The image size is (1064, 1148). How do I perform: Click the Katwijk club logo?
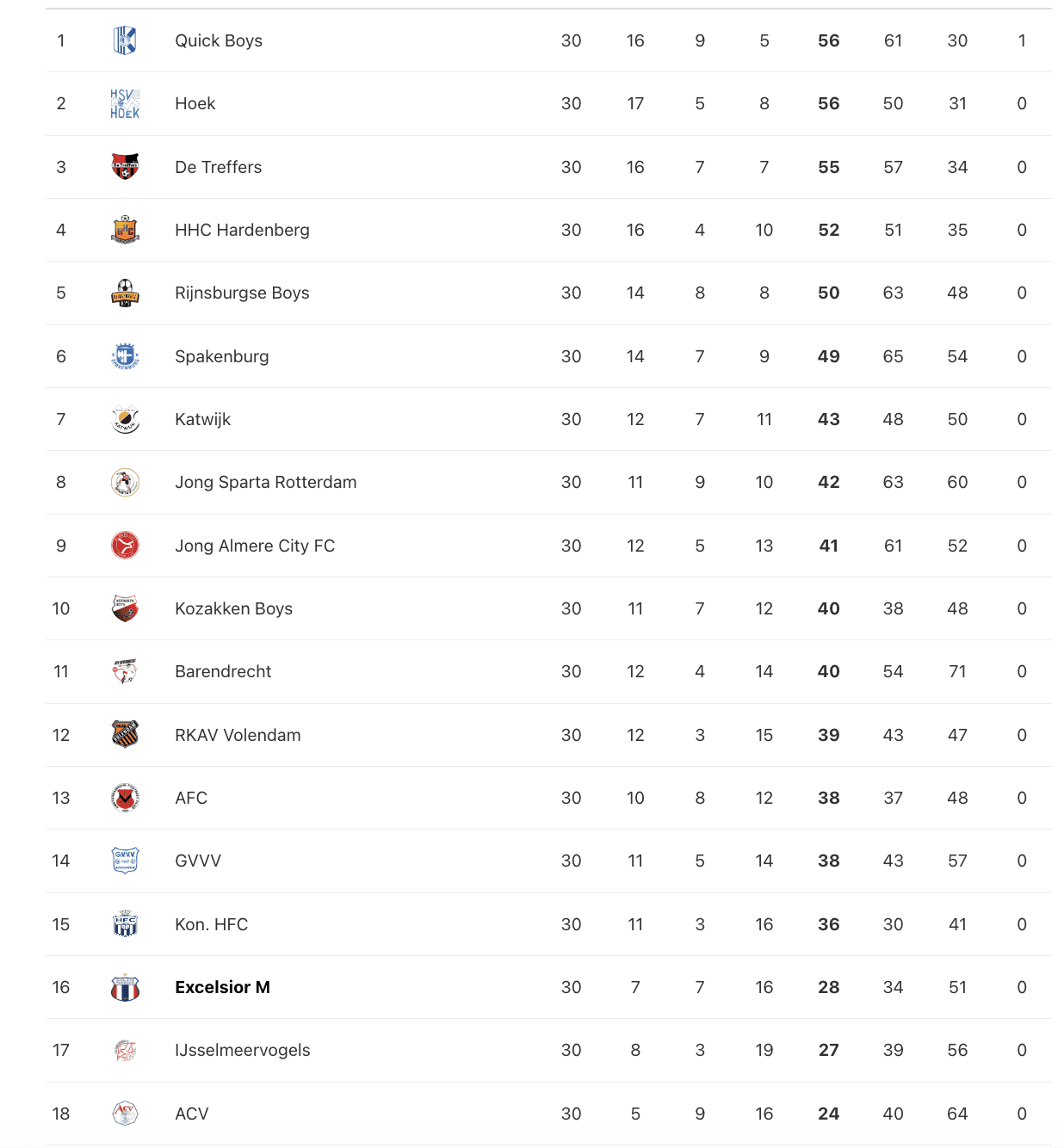pos(125,419)
